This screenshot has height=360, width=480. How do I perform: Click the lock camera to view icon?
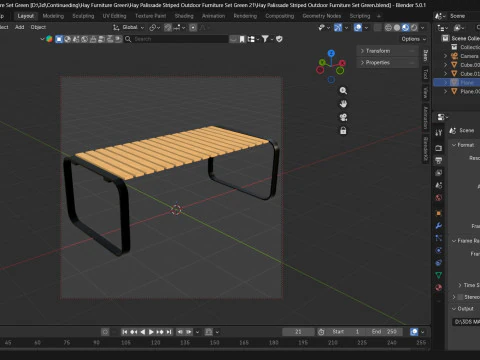click(343, 131)
